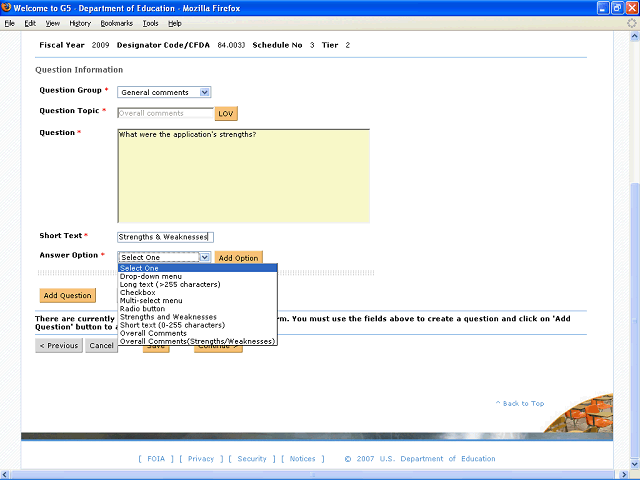Click the Fiscal Year value 2009
This screenshot has width=640, height=480.
coord(100,45)
